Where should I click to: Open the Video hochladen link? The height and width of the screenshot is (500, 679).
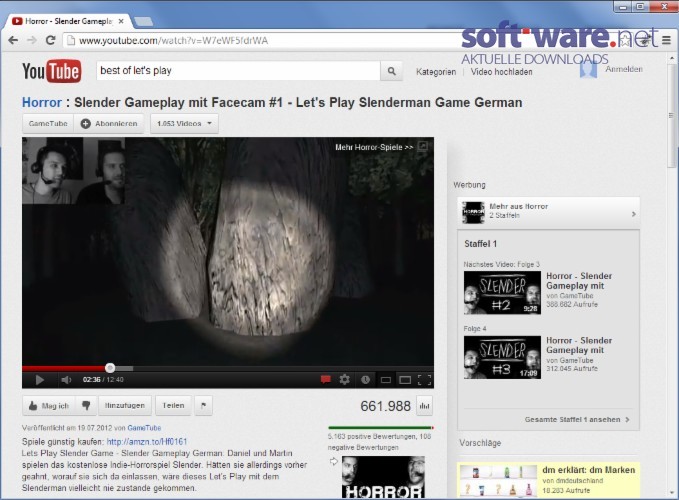tap(501, 72)
